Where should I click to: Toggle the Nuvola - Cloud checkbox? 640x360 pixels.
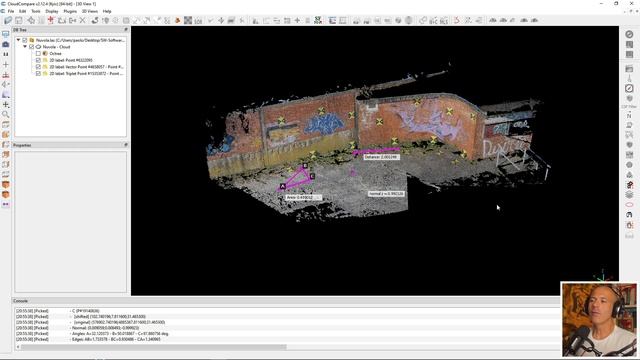tap(31, 47)
